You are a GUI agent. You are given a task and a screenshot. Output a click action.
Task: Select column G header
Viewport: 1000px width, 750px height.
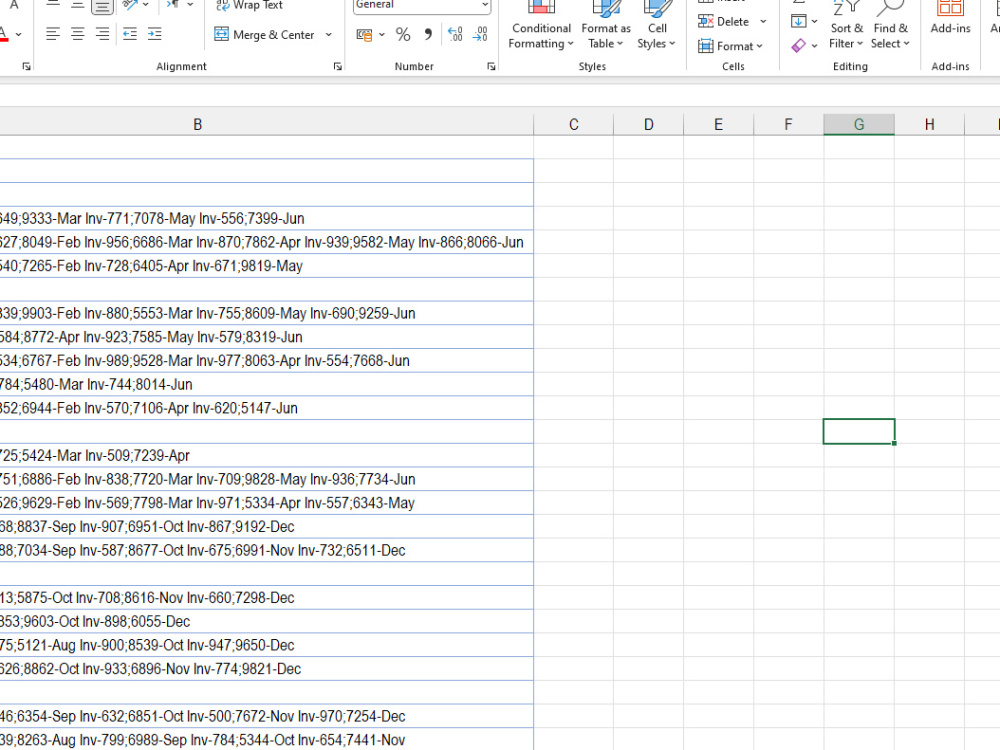click(859, 125)
